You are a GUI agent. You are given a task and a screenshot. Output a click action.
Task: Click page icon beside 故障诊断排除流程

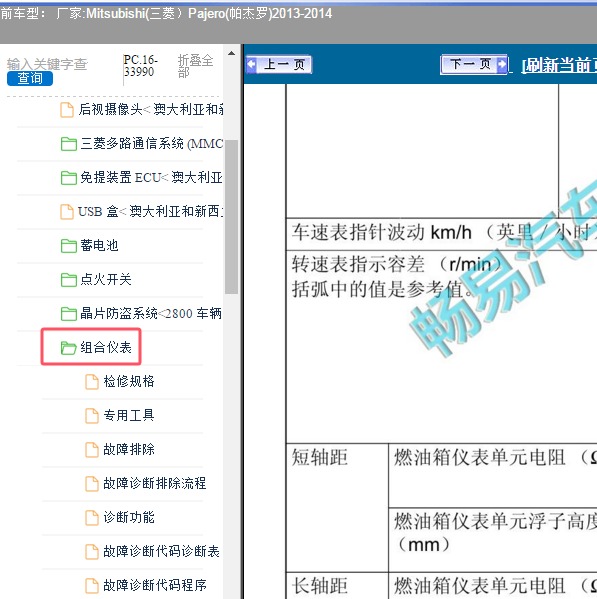point(91,484)
